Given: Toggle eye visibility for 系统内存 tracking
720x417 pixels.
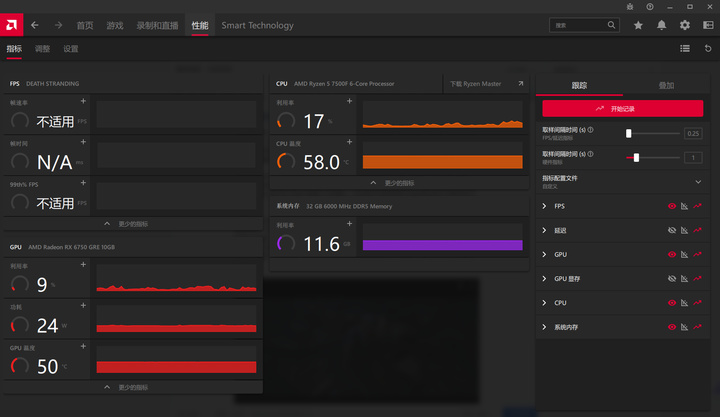Looking at the screenshot, I should point(672,327).
